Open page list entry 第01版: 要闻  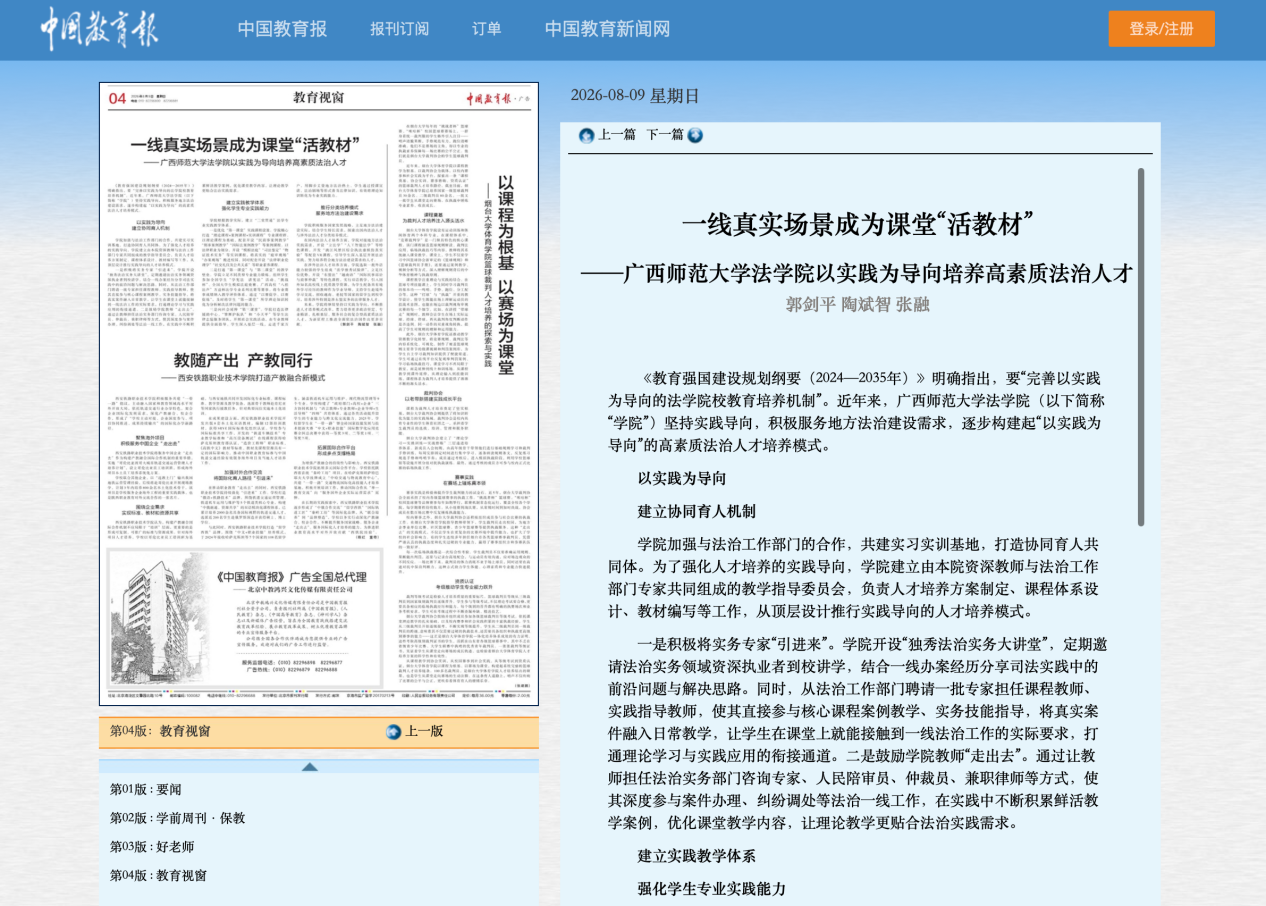point(146,790)
